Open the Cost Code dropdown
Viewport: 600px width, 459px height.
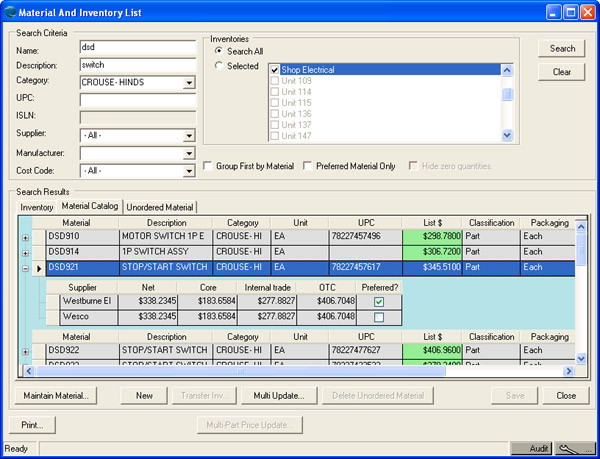(189, 171)
